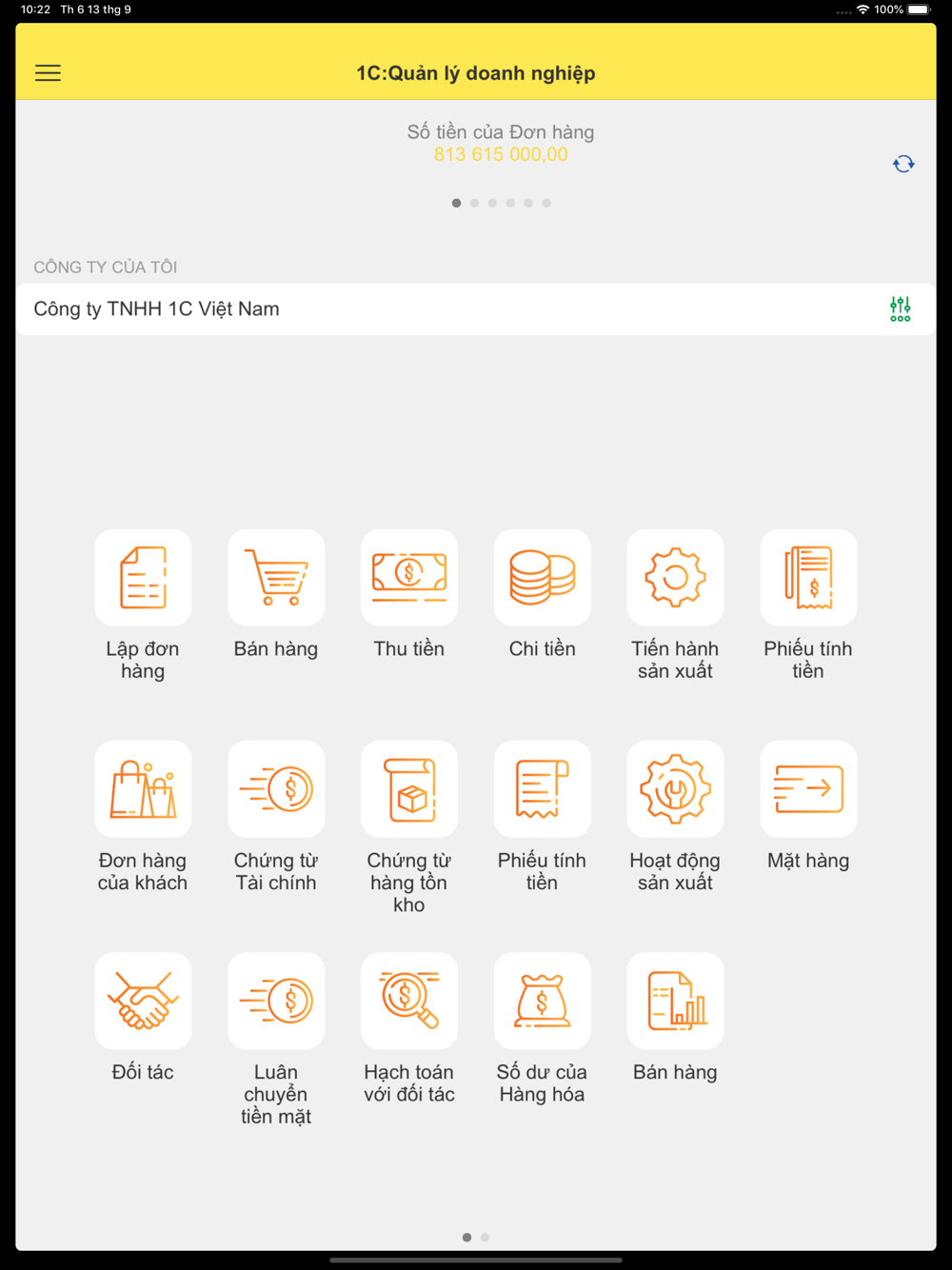
Task: Open company filter settings icon
Action: pyautogui.click(x=900, y=308)
